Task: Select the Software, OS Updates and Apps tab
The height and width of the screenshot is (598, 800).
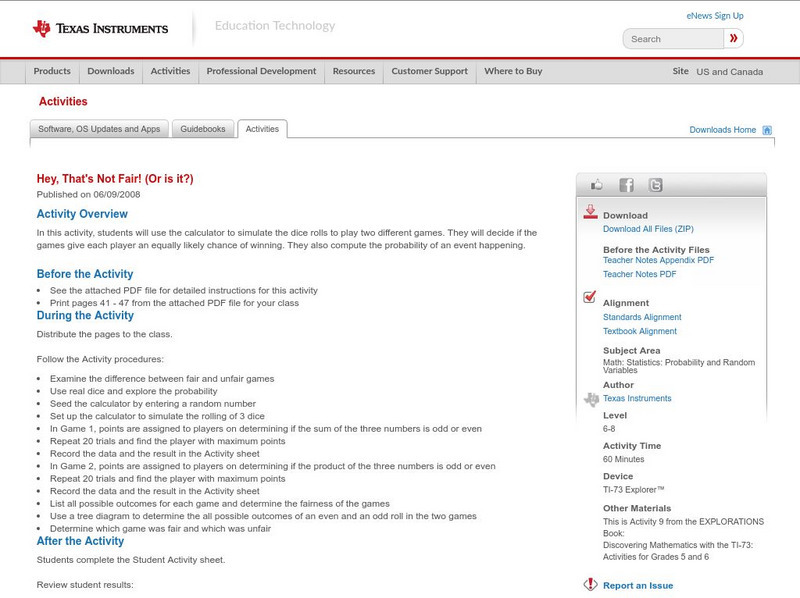Action: tap(99, 129)
